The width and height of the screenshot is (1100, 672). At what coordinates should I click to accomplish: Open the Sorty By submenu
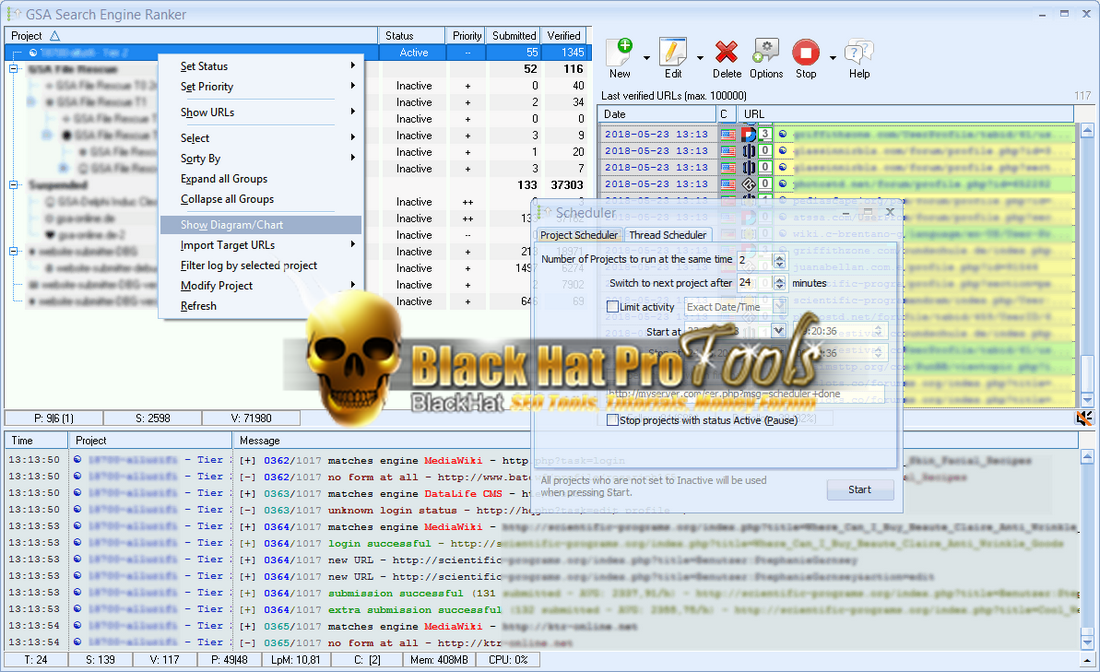pyautogui.click(x=261, y=159)
